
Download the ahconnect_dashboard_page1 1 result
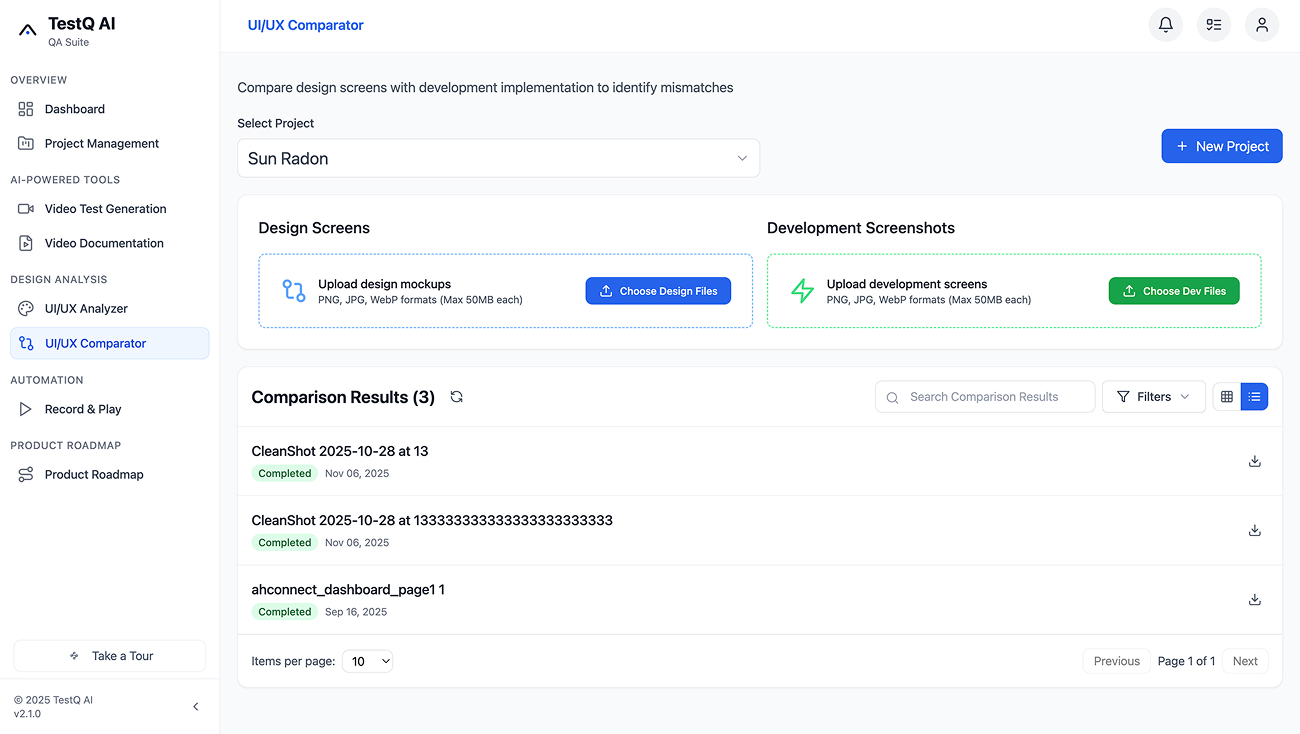click(x=1255, y=599)
